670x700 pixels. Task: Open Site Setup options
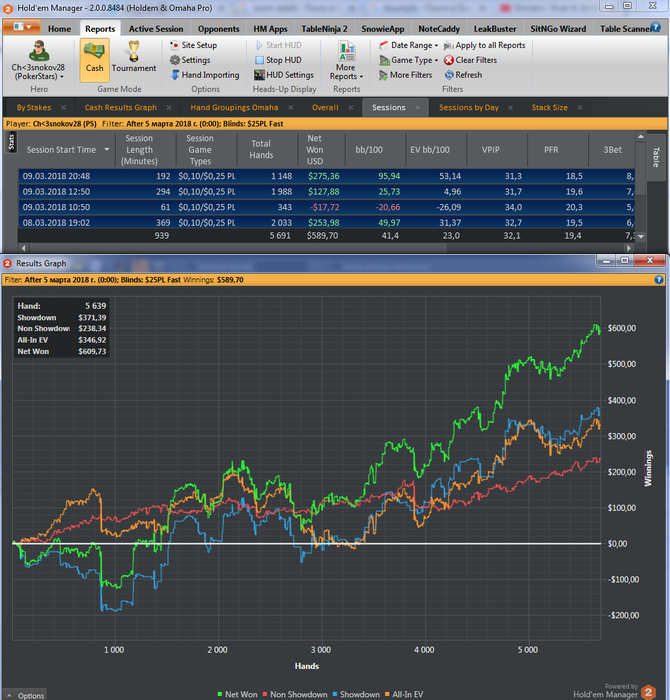[x=193, y=45]
